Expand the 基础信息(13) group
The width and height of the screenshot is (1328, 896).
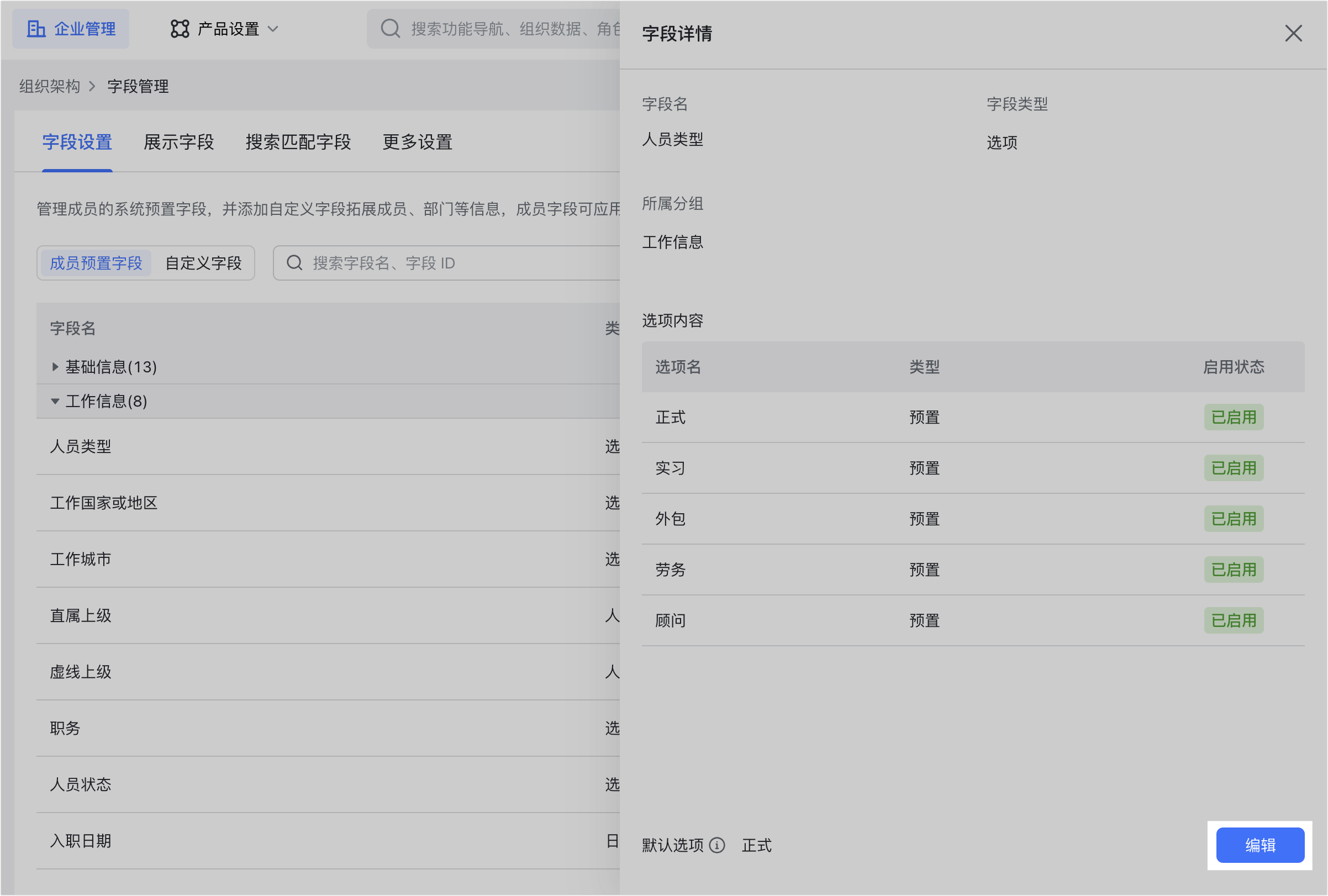(55, 367)
